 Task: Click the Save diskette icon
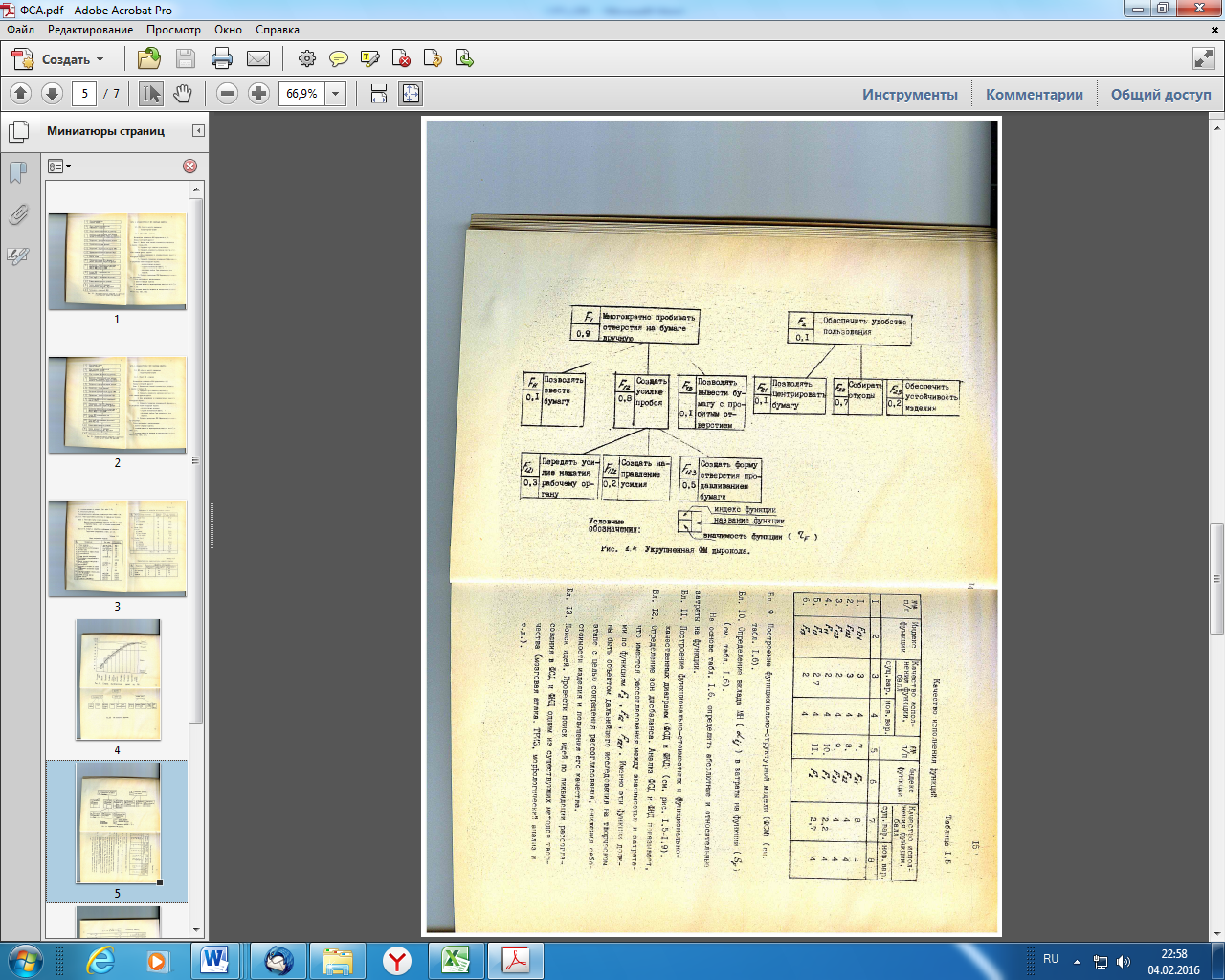(x=186, y=59)
